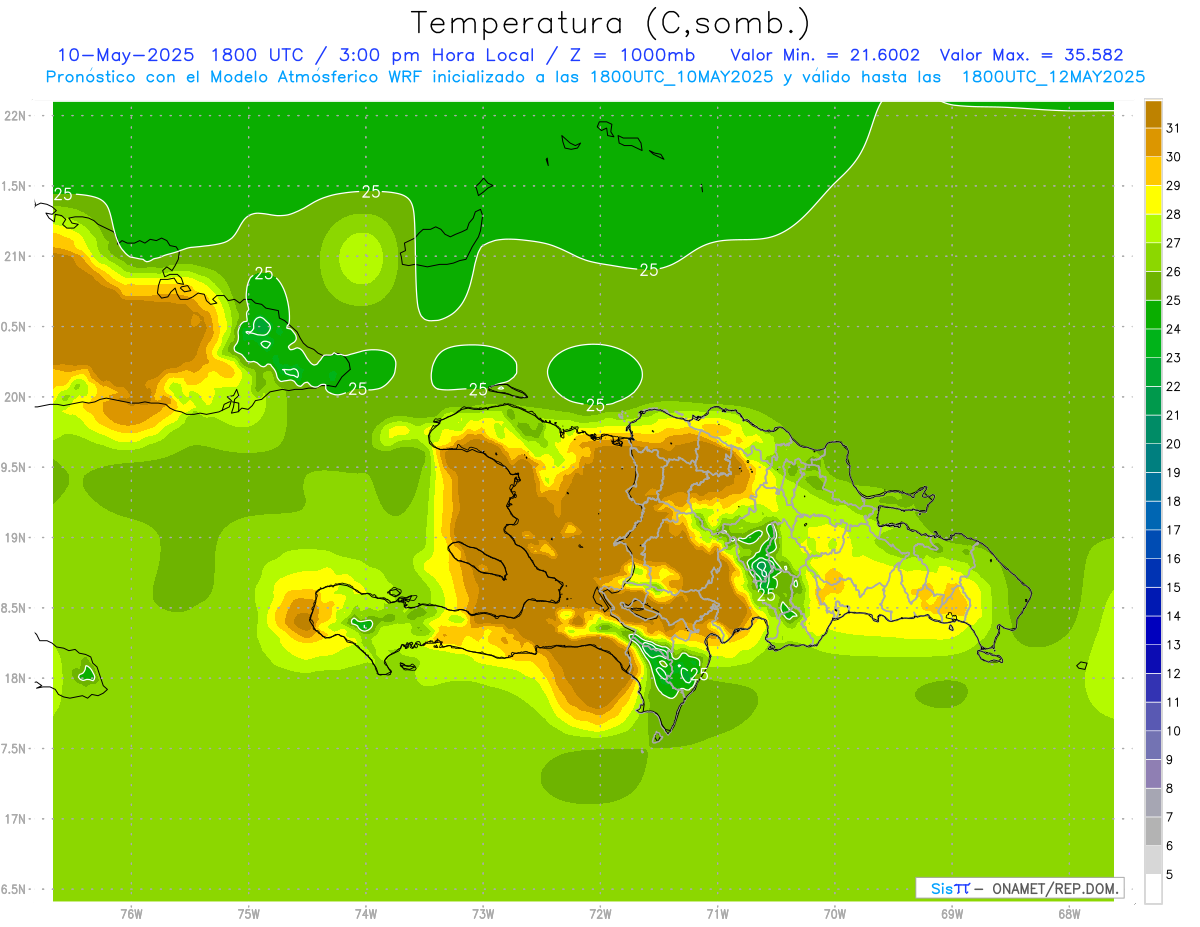
Task: Click the 'Temperatura (C,somb.)' chart title
Action: click(x=611, y=23)
